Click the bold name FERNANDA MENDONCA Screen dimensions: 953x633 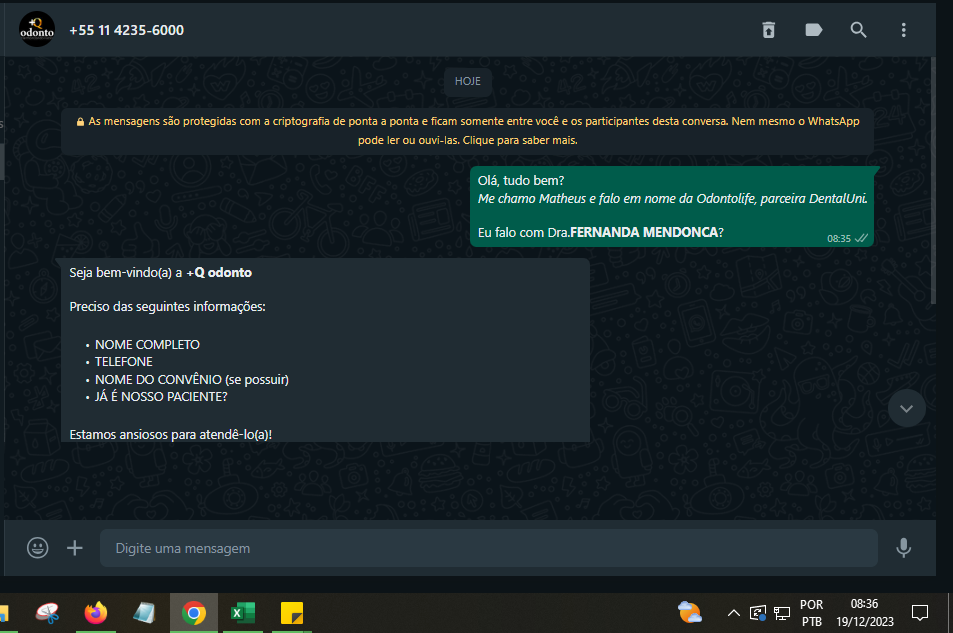point(644,232)
